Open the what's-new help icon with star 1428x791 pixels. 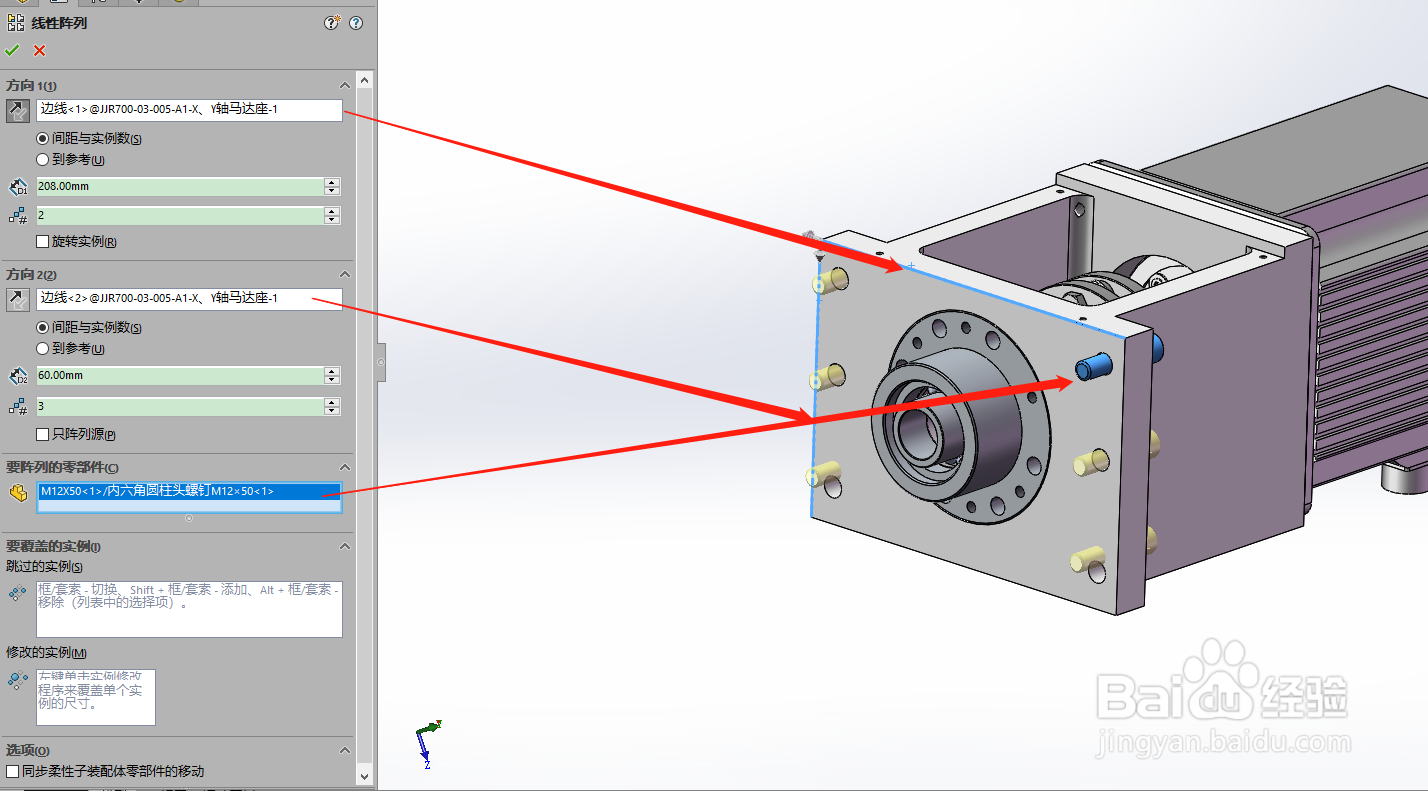click(333, 23)
